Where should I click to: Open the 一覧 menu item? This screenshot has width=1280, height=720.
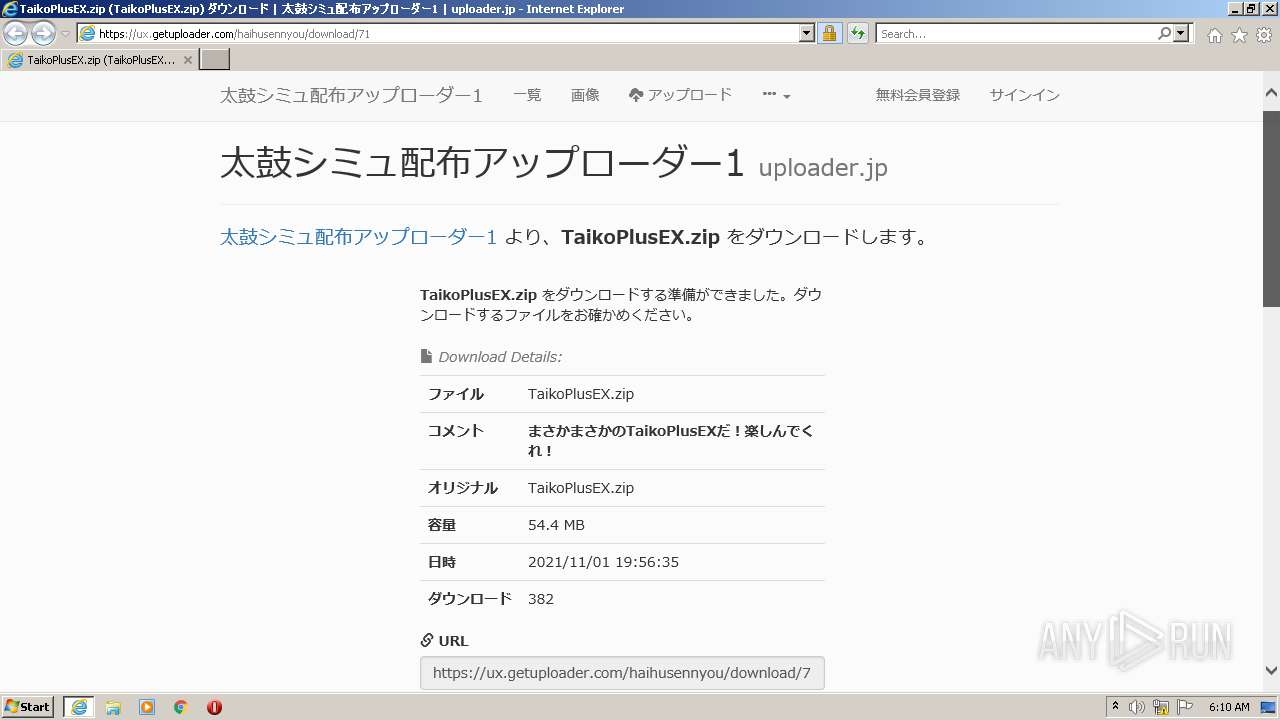tap(527, 95)
